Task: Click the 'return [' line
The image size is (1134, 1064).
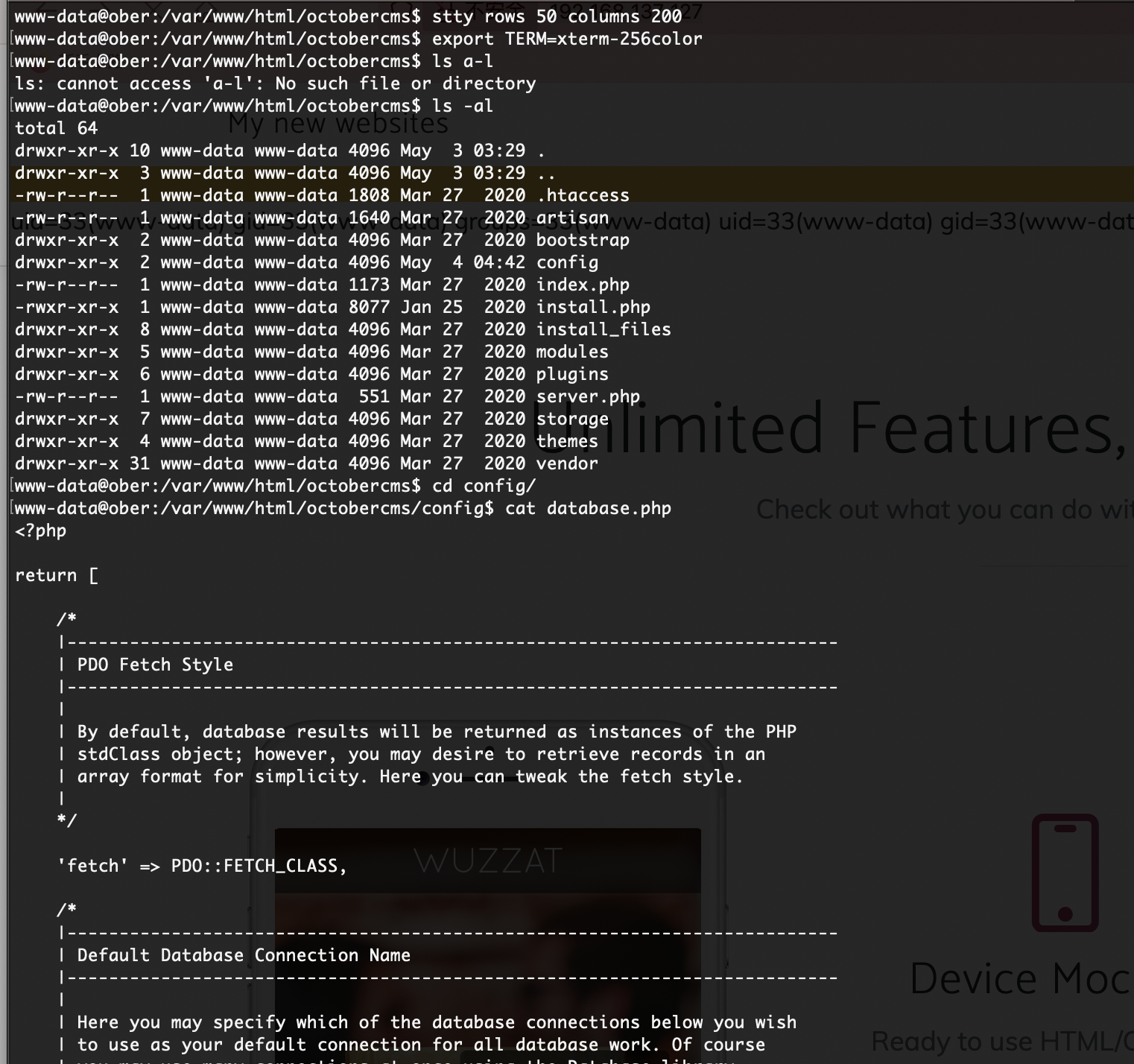Action: tap(56, 575)
